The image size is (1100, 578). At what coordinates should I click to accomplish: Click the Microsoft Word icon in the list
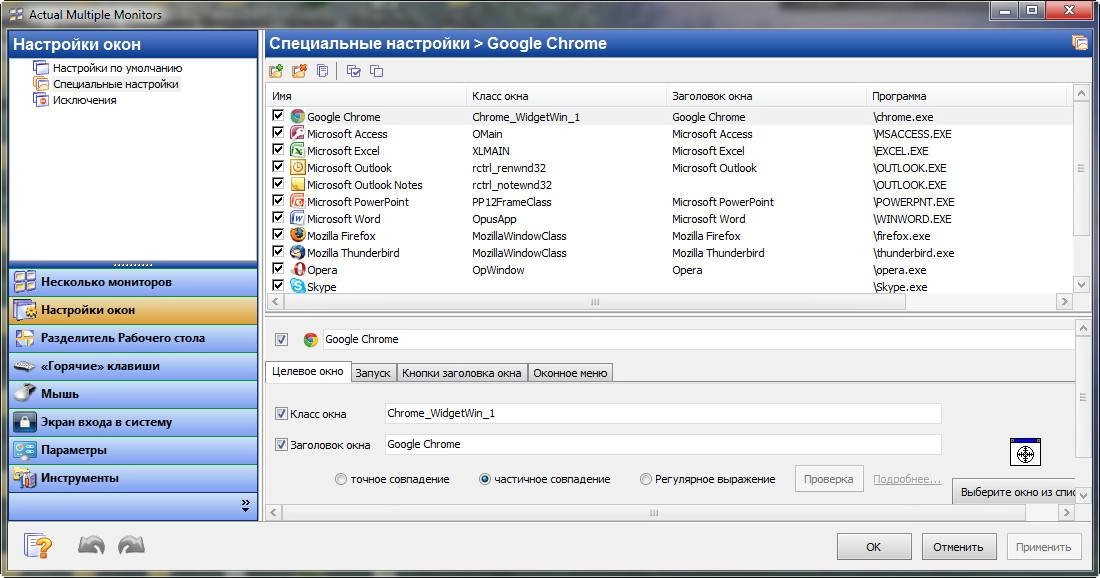[x=297, y=218]
